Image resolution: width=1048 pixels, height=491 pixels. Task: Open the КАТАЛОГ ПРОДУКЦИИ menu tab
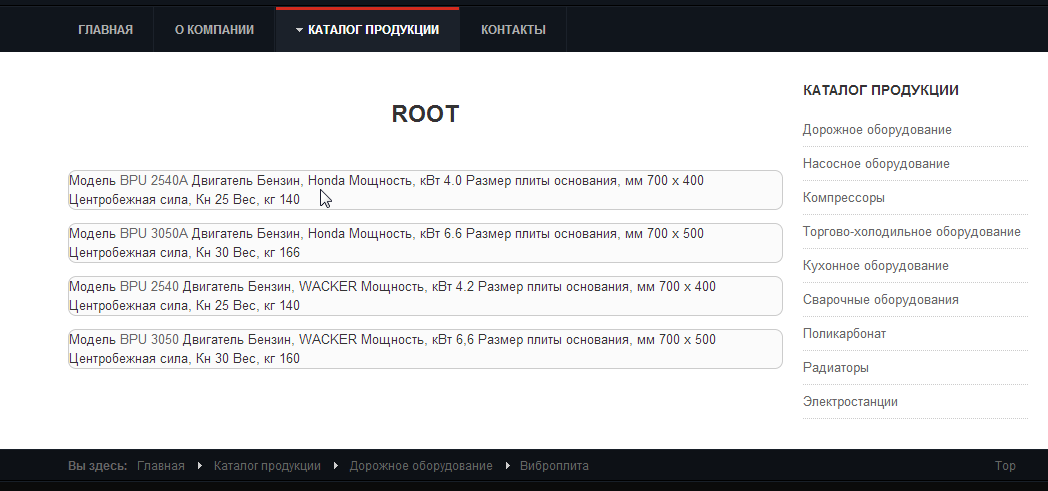[x=368, y=29]
